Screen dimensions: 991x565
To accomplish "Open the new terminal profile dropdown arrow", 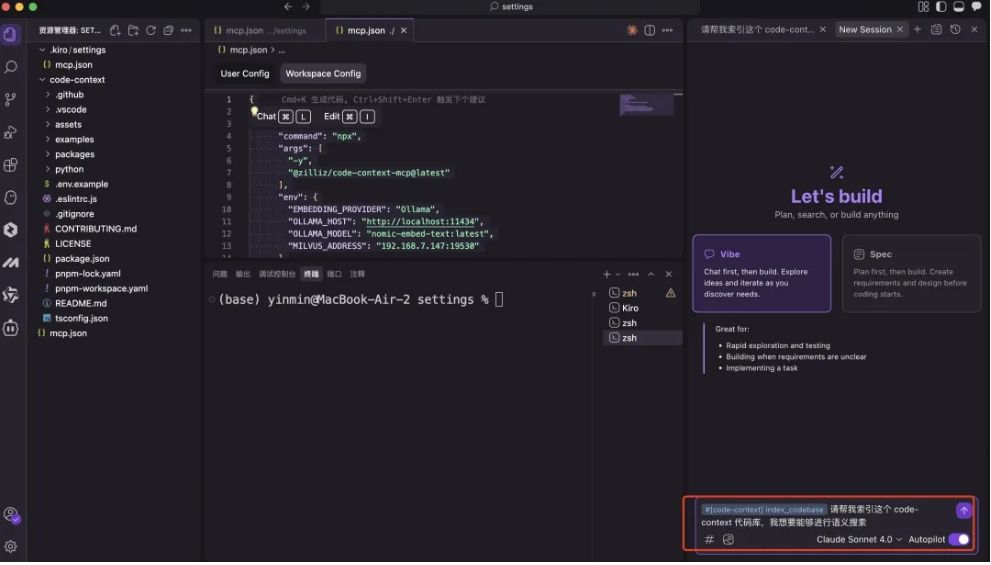I will 617,274.
